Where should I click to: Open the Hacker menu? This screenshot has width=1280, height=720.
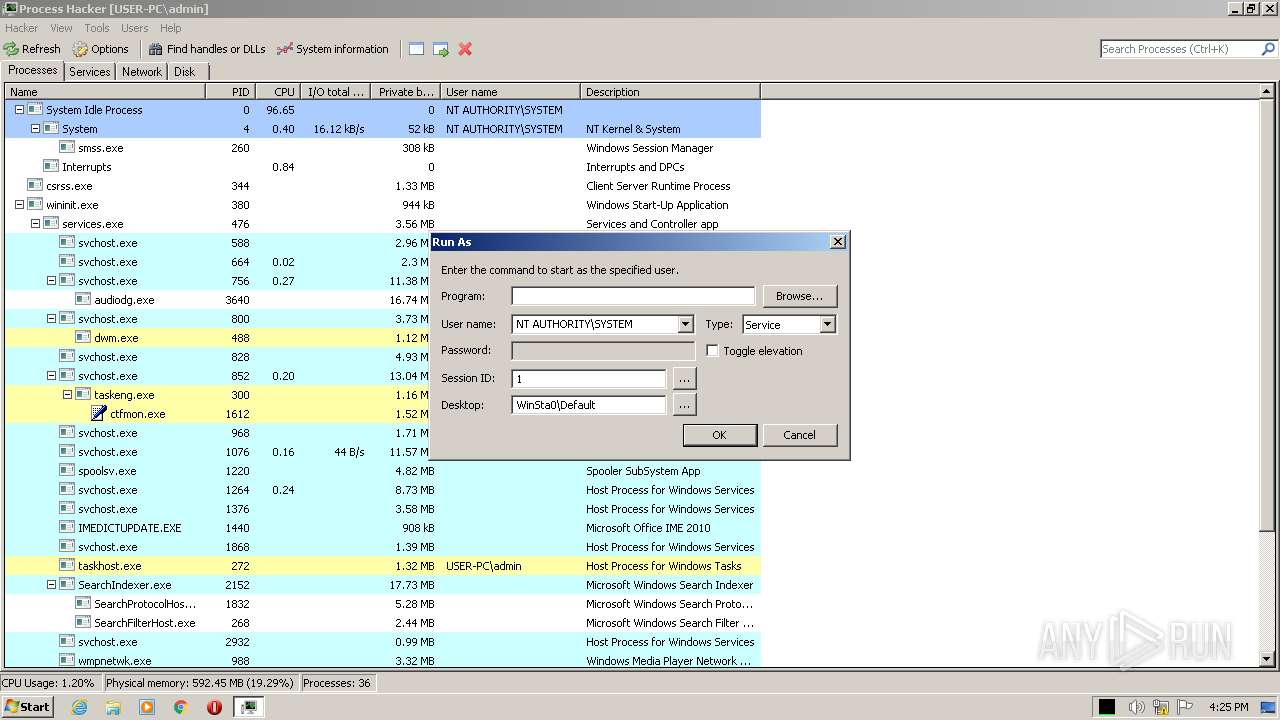22,28
